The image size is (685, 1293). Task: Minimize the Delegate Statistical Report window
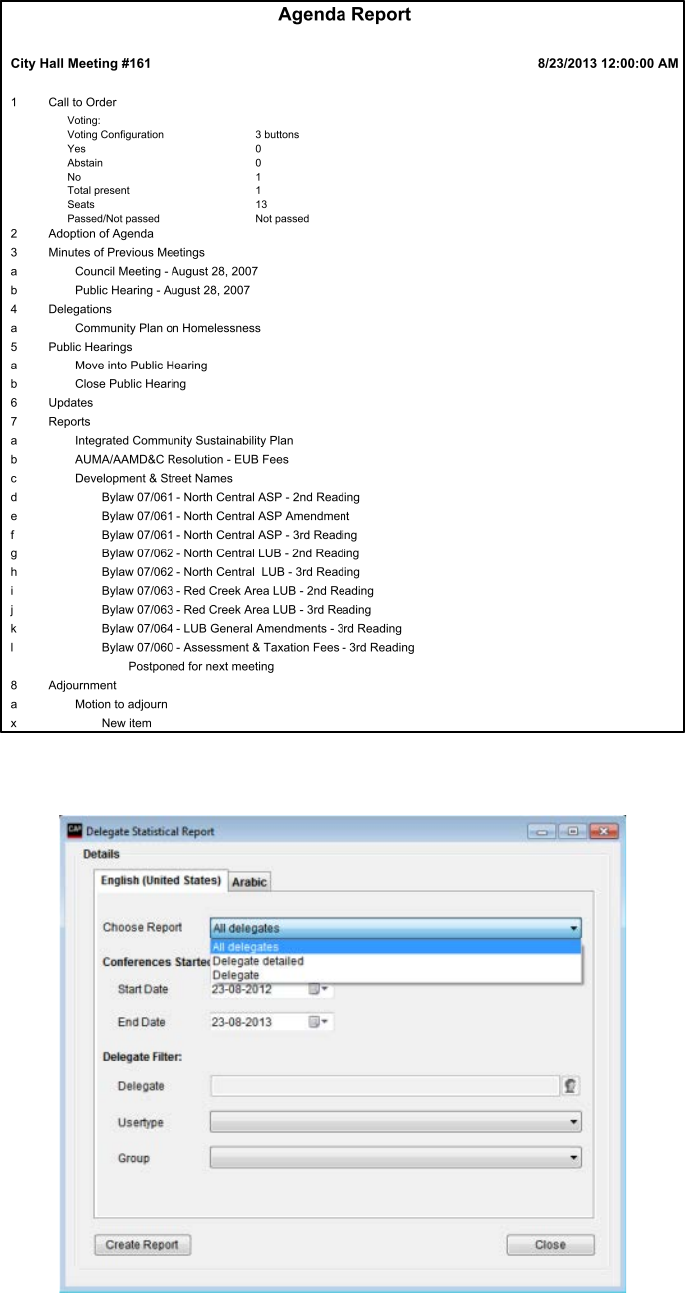pyautogui.click(x=544, y=831)
